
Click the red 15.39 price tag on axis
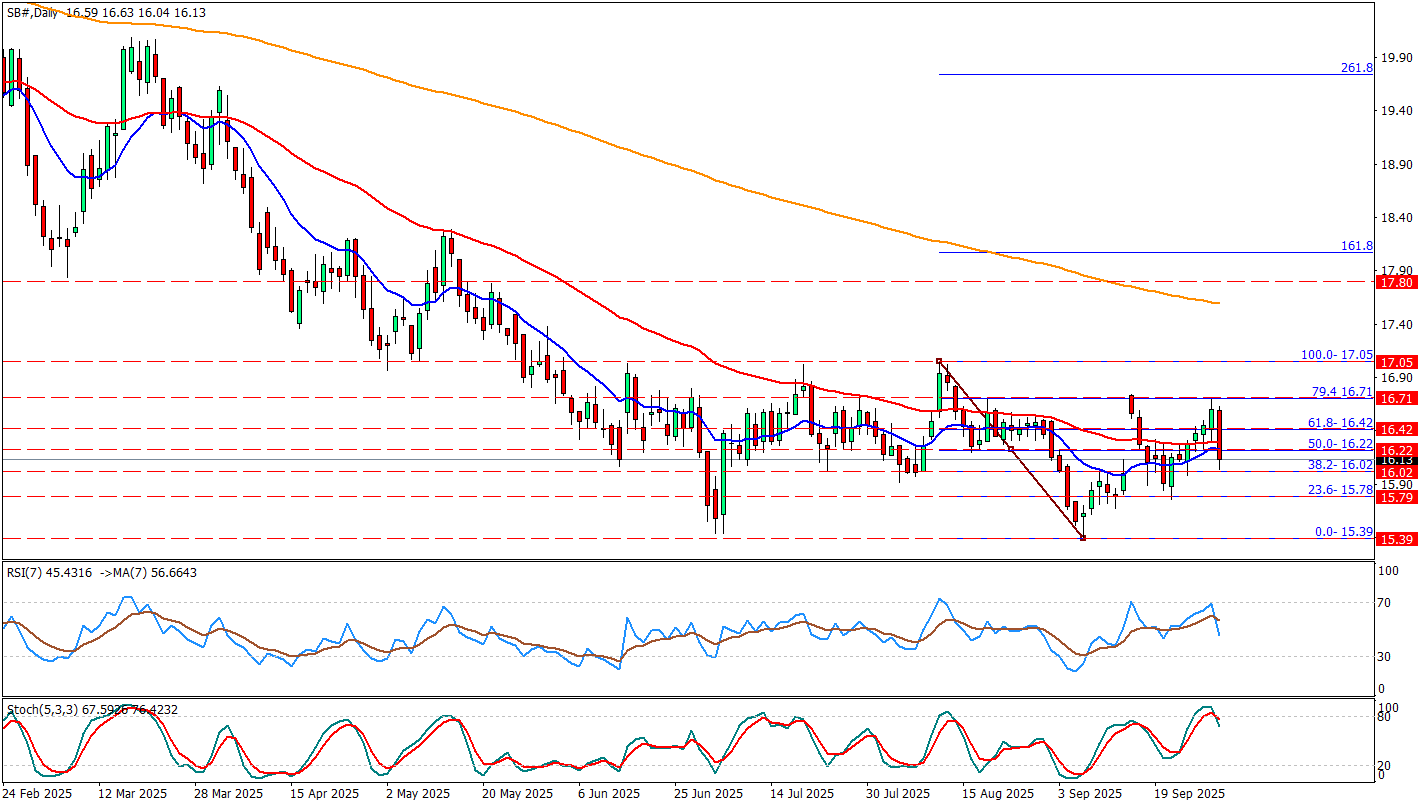pos(1396,539)
